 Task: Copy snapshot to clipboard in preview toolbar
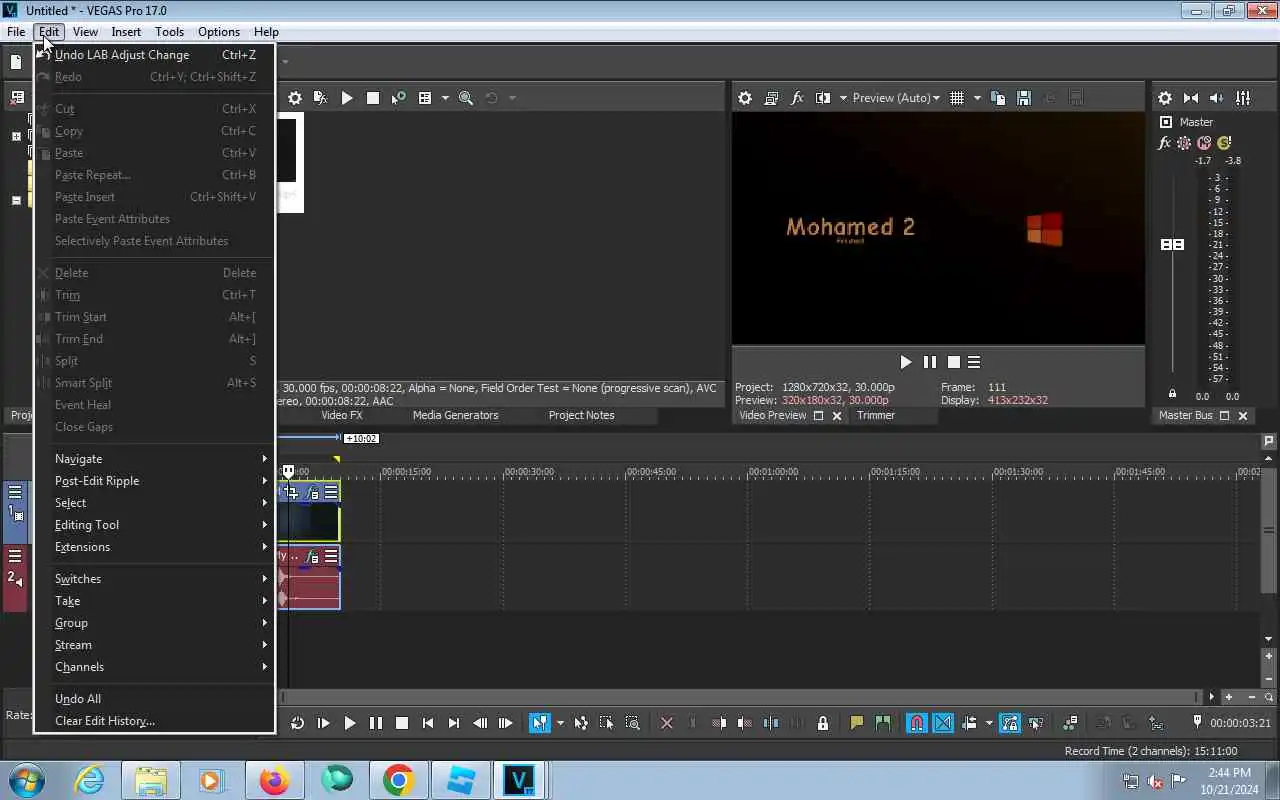(998, 98)
